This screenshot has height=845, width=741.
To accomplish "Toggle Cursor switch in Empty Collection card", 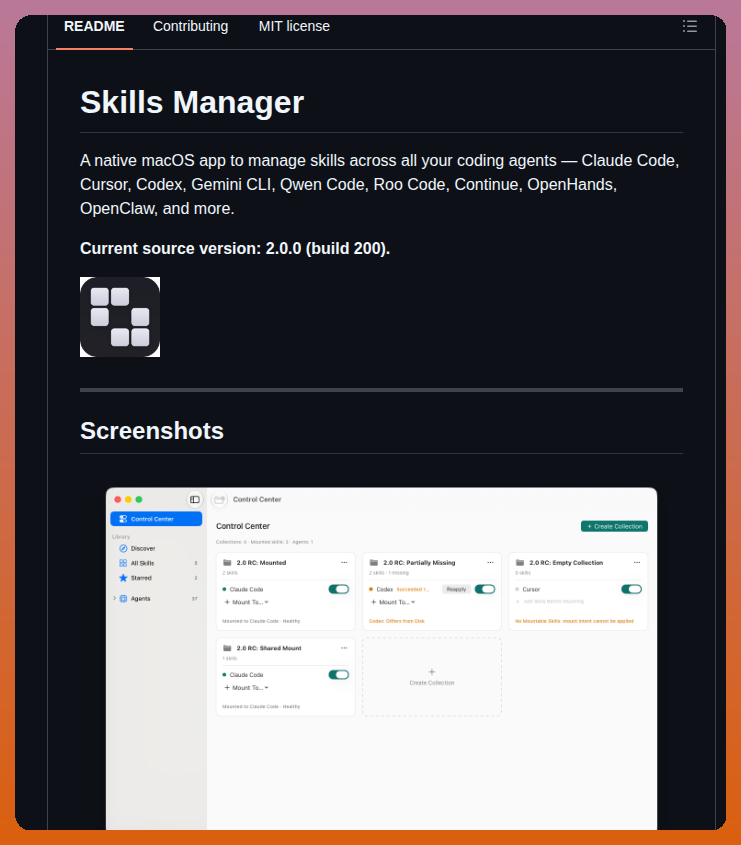I will 632,589.
